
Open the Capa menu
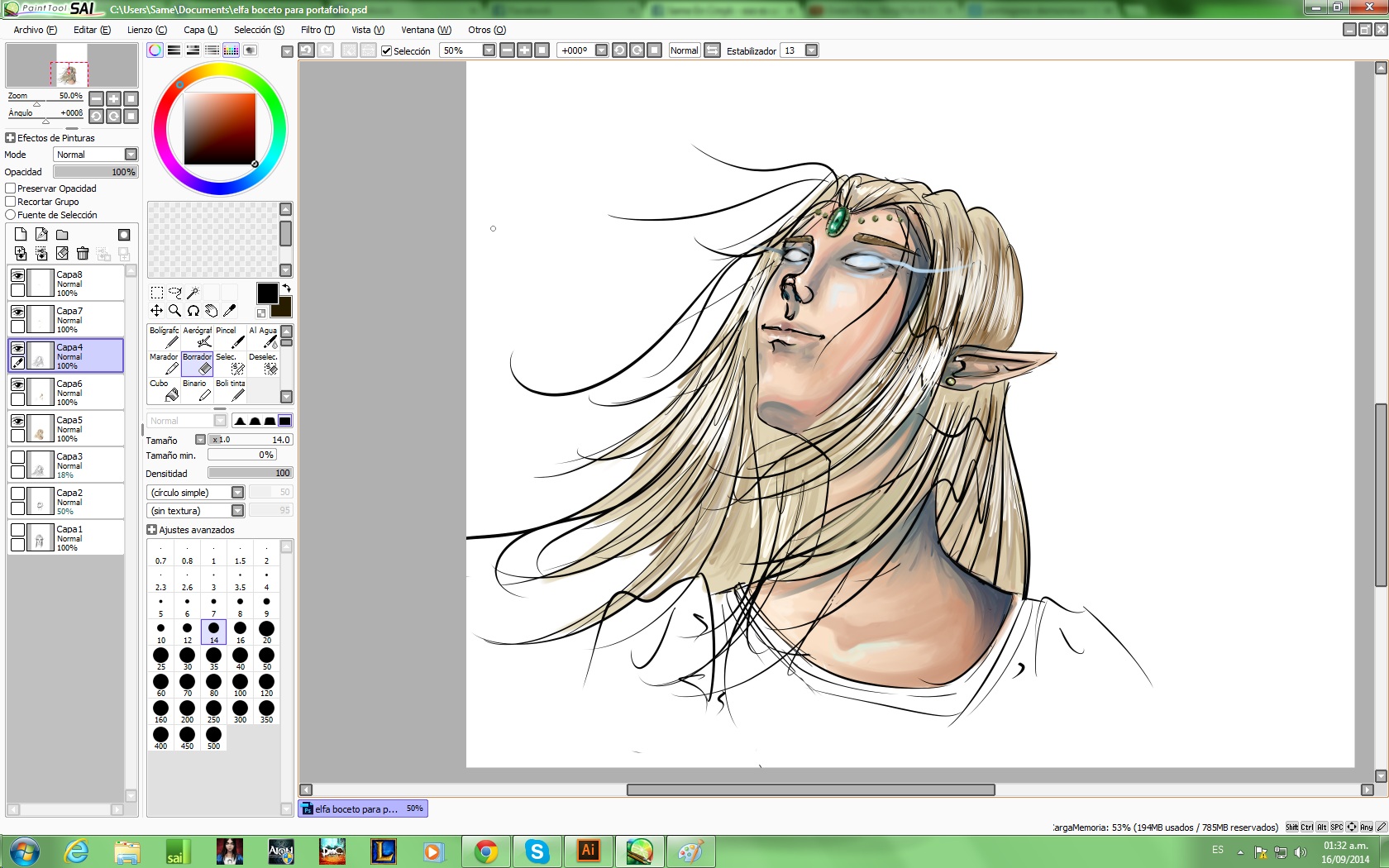point(200,30)
